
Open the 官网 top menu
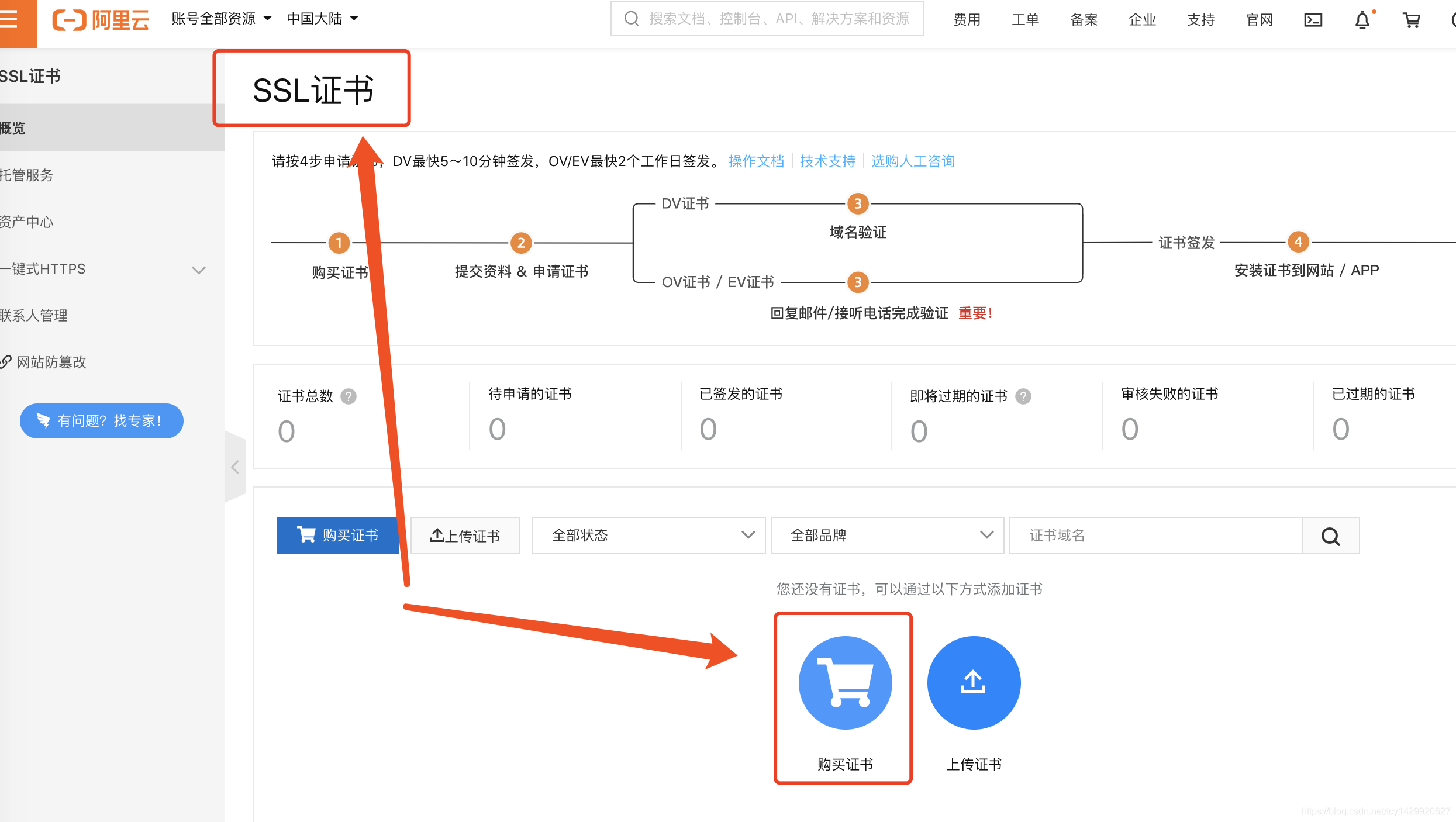1260,20
